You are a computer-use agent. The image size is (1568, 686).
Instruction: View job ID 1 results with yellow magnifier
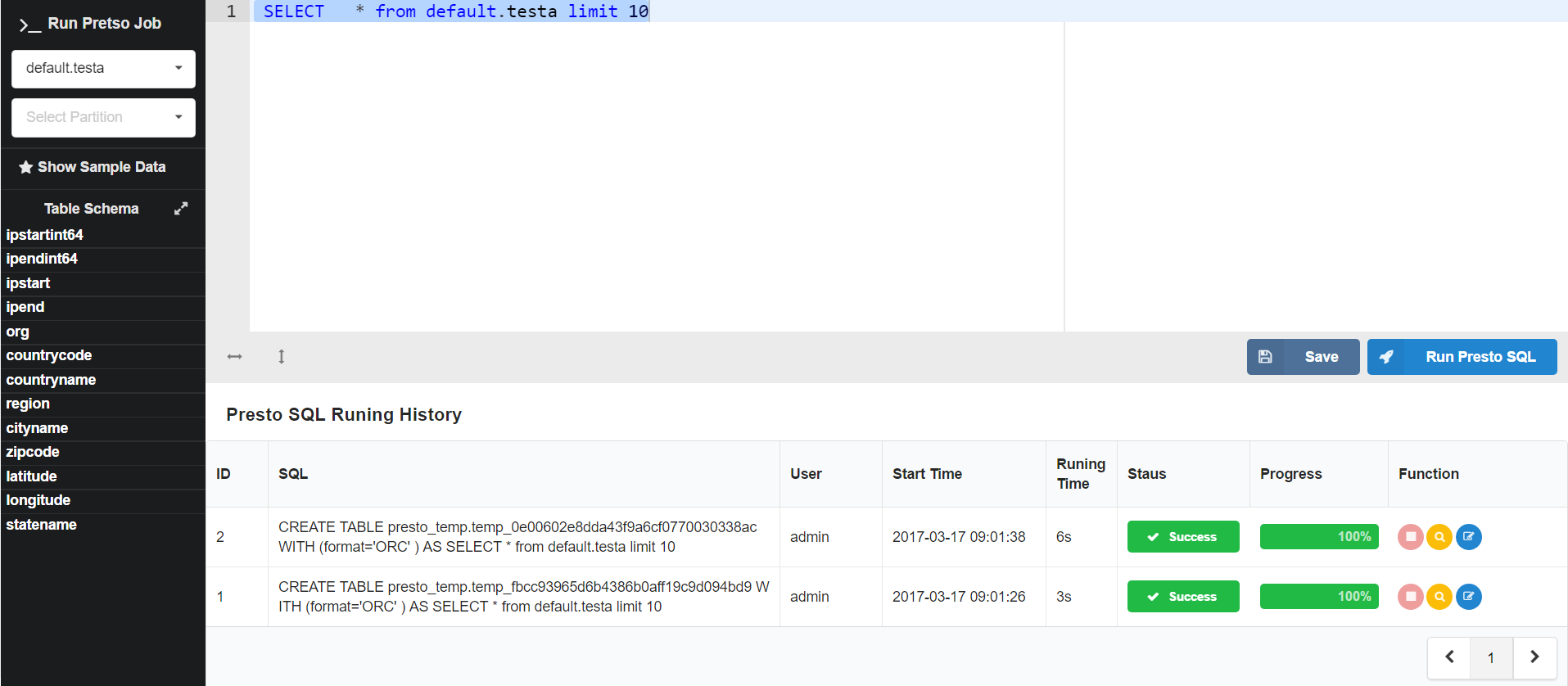[x=1439, y=597]
